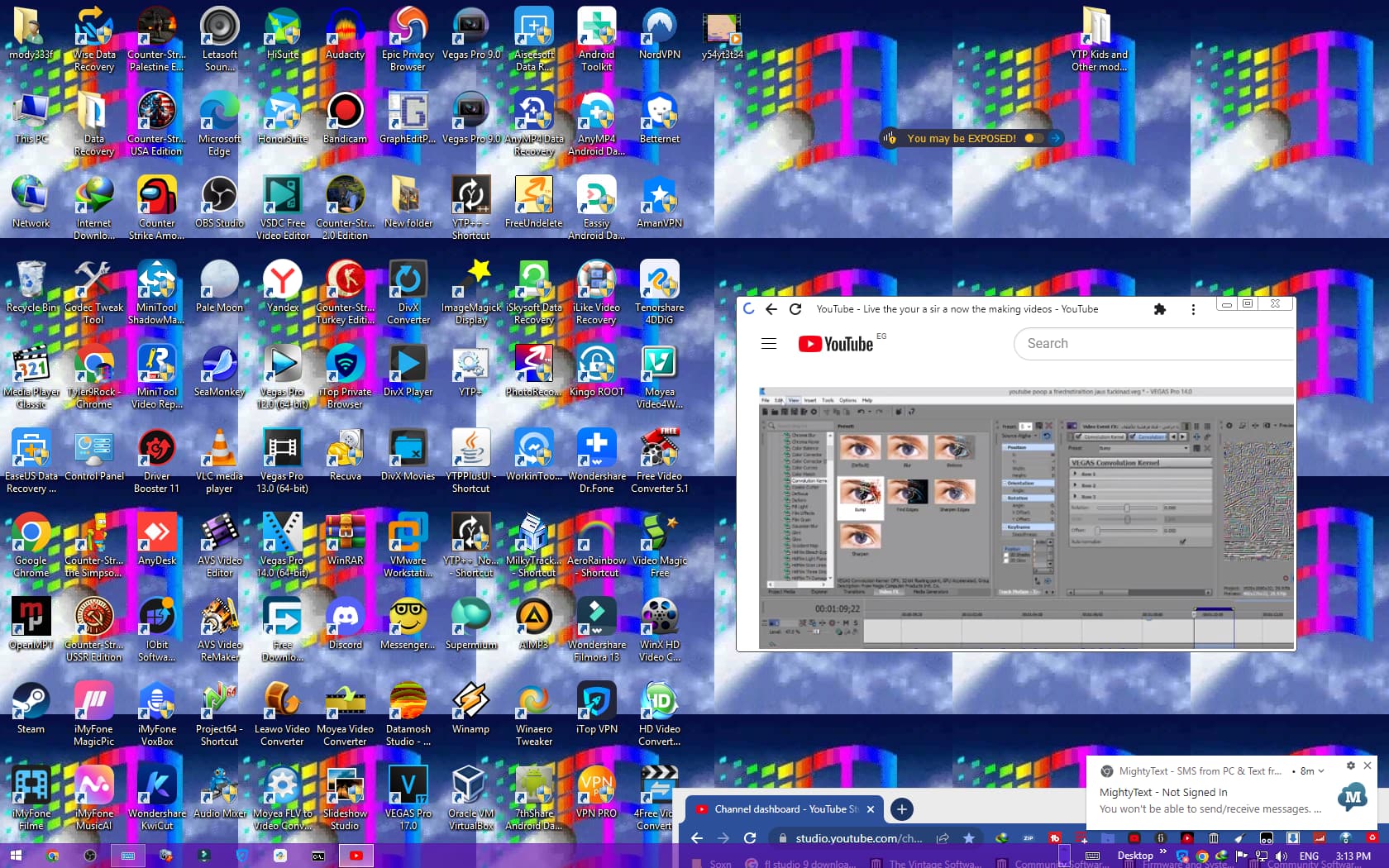The height and width of the screenshot is (868, 1389).
Task: Reload the YouTube popup window page
Action: (795, 309)
